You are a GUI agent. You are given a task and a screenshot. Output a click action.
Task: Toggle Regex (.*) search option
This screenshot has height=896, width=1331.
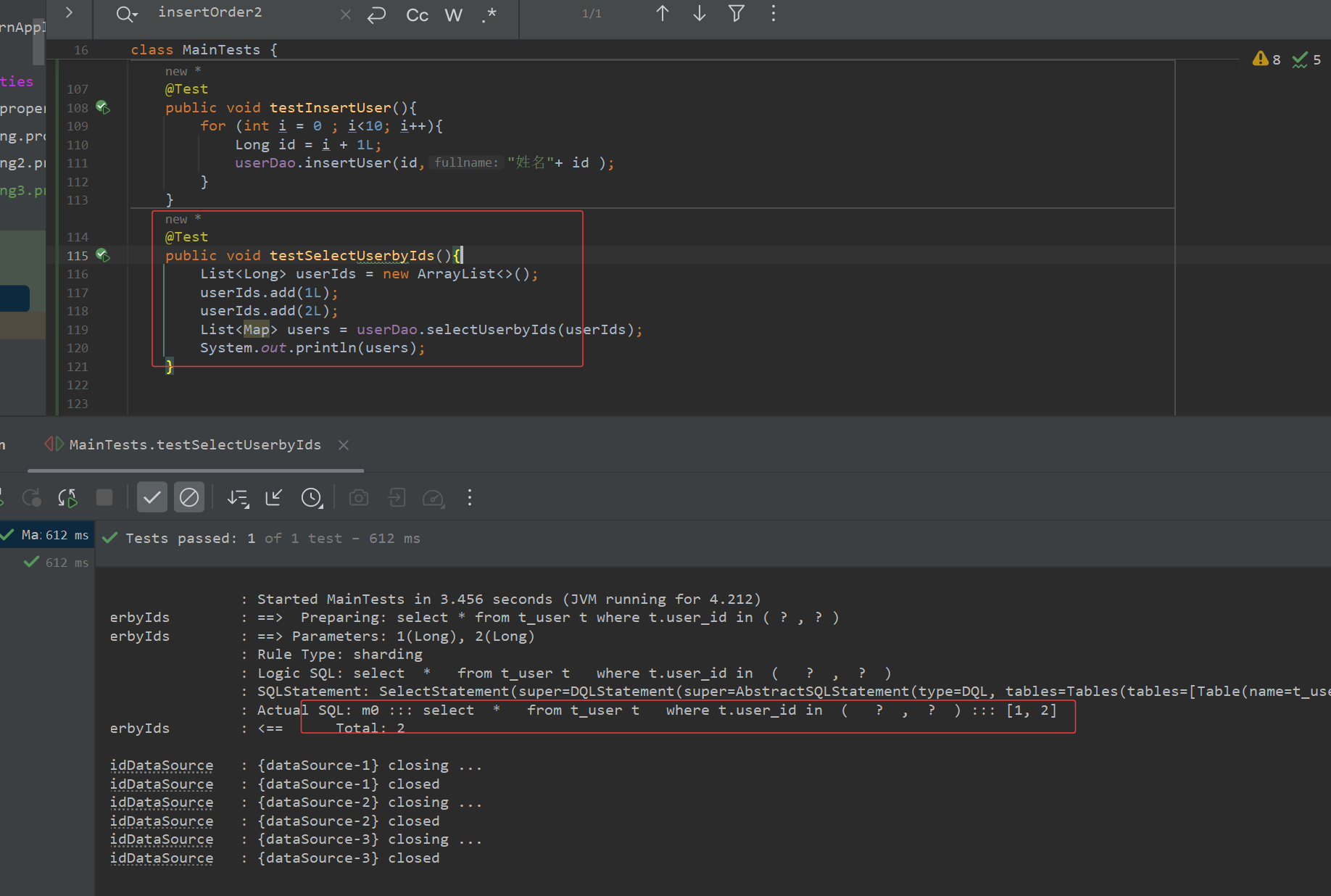point(489,14)
